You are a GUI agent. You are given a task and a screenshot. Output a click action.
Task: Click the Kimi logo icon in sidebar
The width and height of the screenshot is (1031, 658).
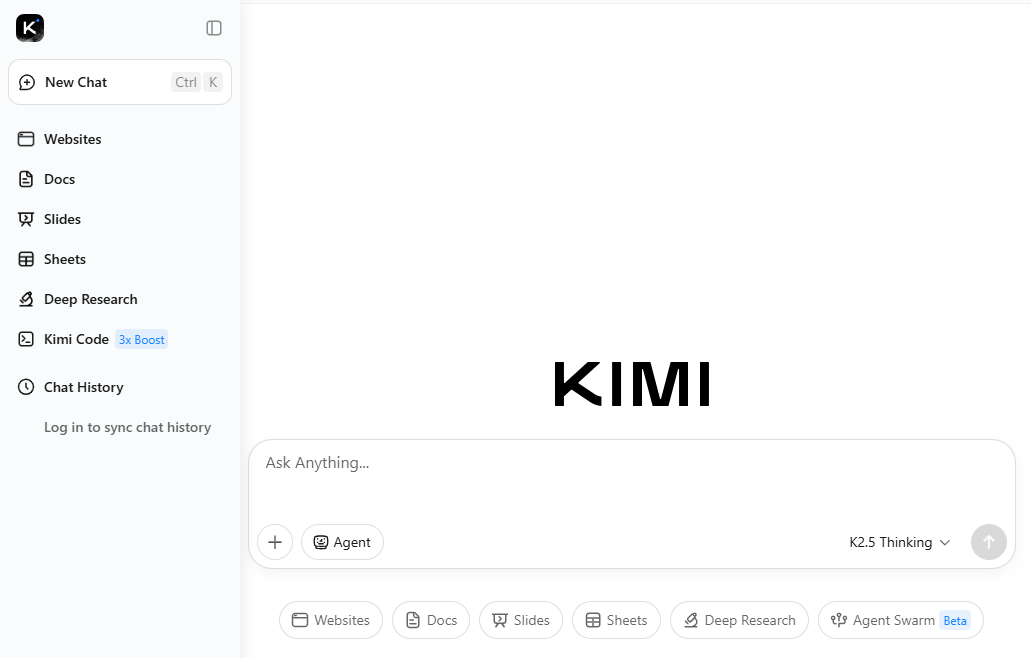pos(30,28)
